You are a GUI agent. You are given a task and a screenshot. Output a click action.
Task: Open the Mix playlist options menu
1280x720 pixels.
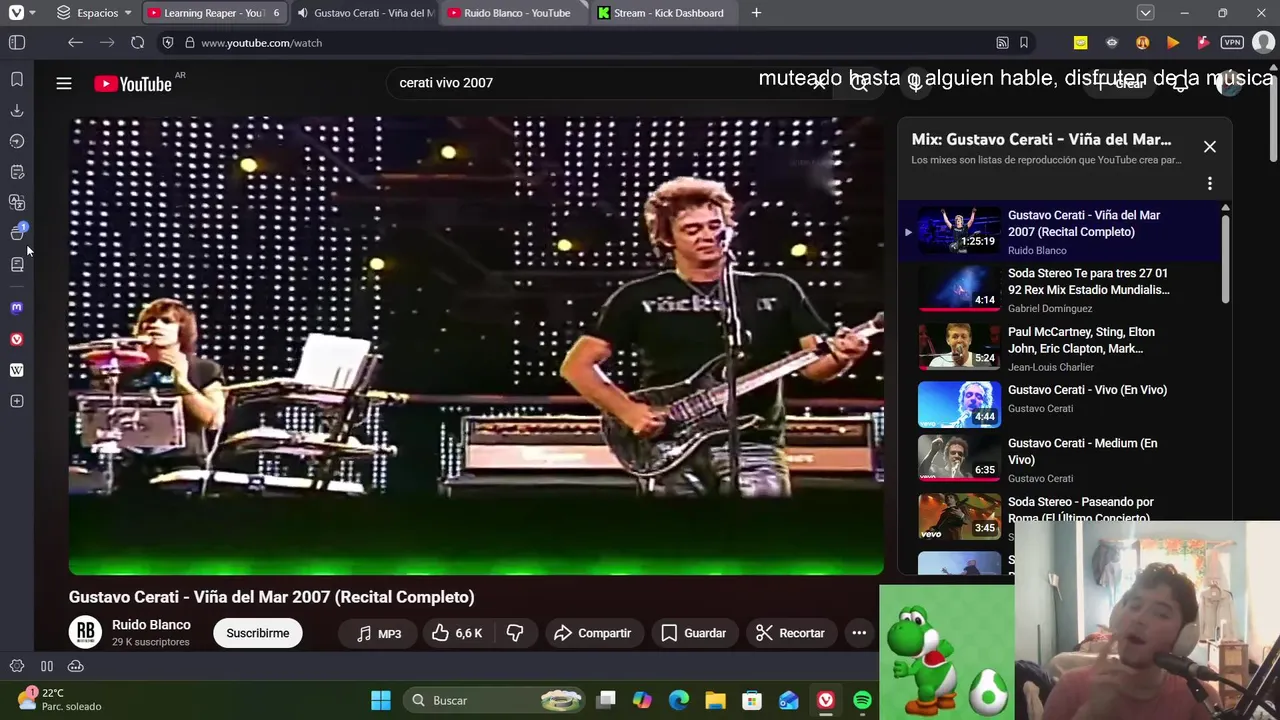click(x=1210, y=184)
